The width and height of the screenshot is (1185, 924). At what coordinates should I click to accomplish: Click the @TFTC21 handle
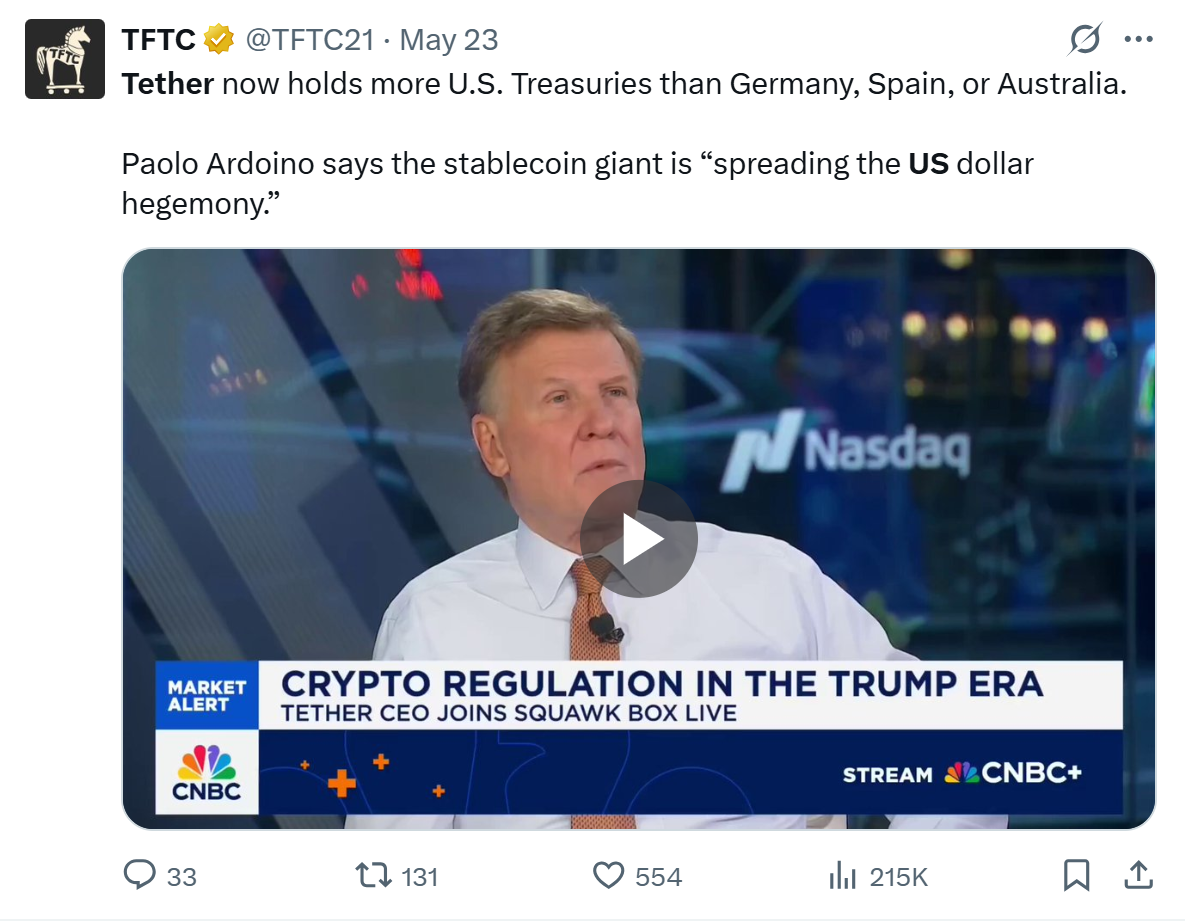(310, 40)
